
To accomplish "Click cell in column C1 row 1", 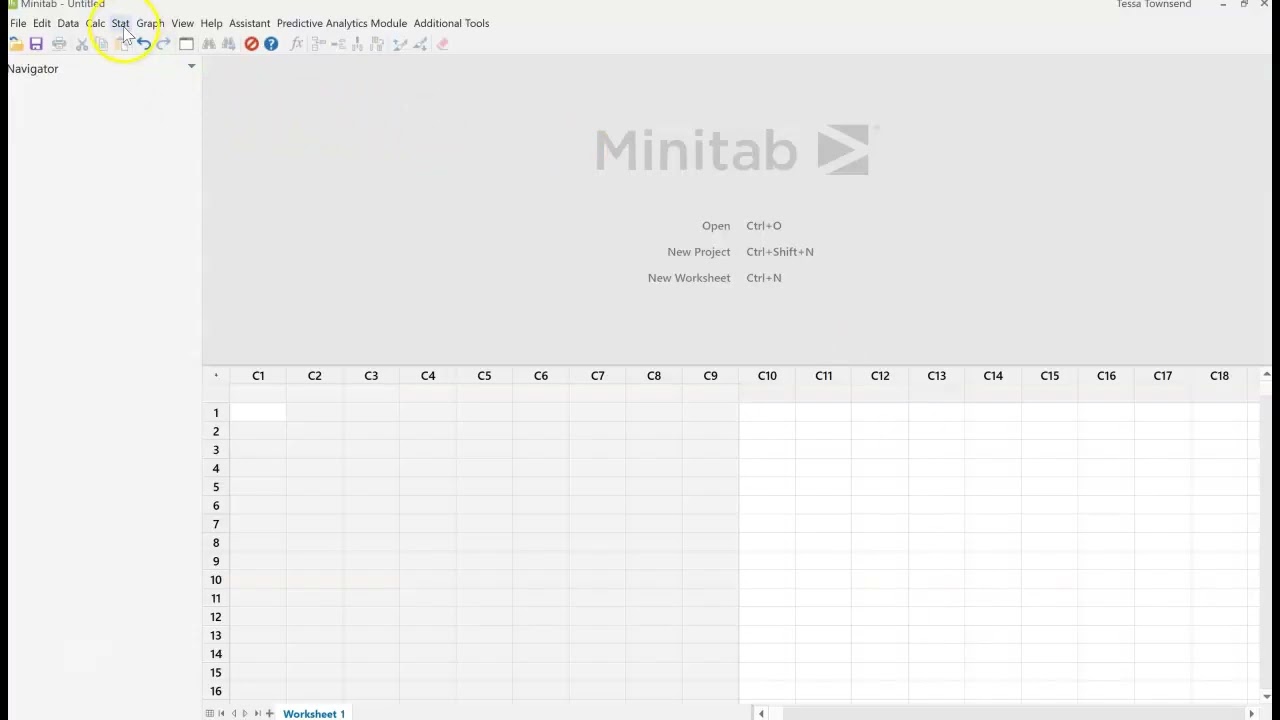I will tap(258, 413).
